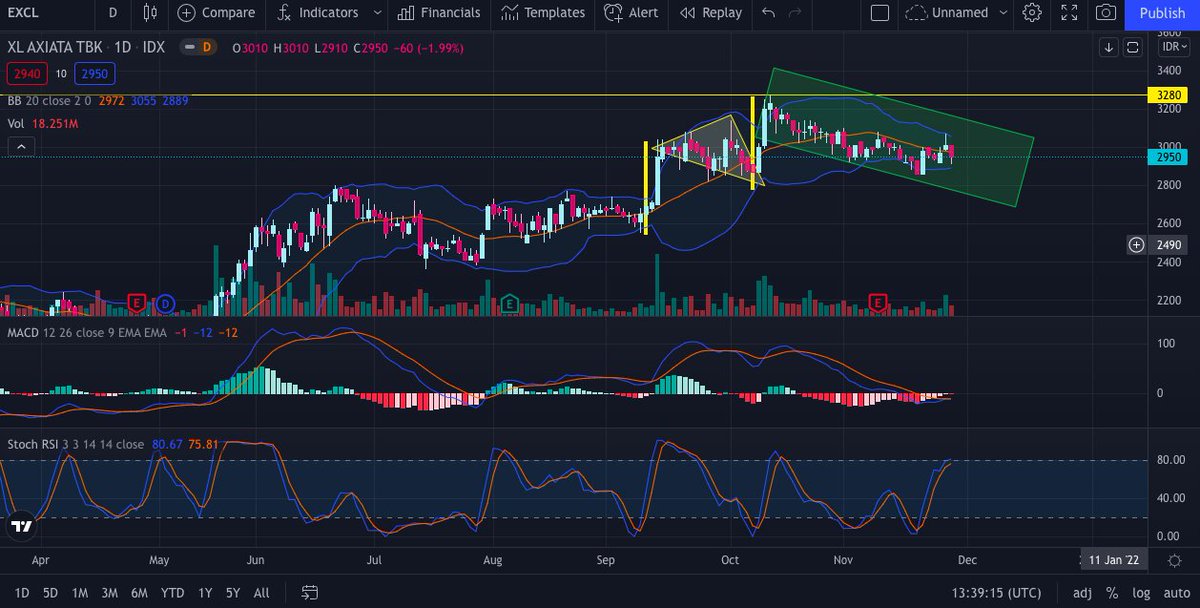Screen dimensions: 1200x608
Task: Open the Indicators dialog
Action: (x=318, y=13)
